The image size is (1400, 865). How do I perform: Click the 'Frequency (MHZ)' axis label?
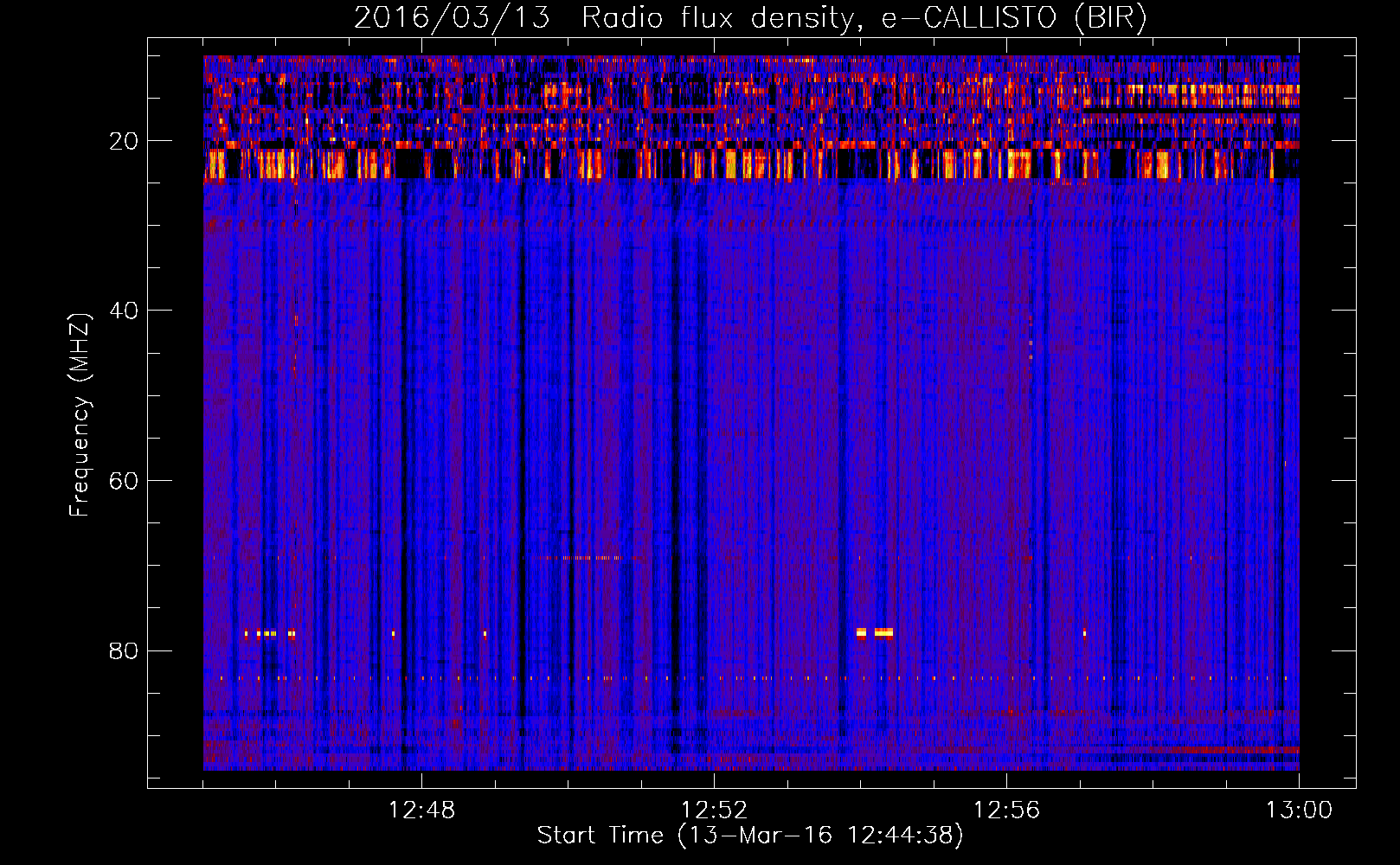coord(80,416)
